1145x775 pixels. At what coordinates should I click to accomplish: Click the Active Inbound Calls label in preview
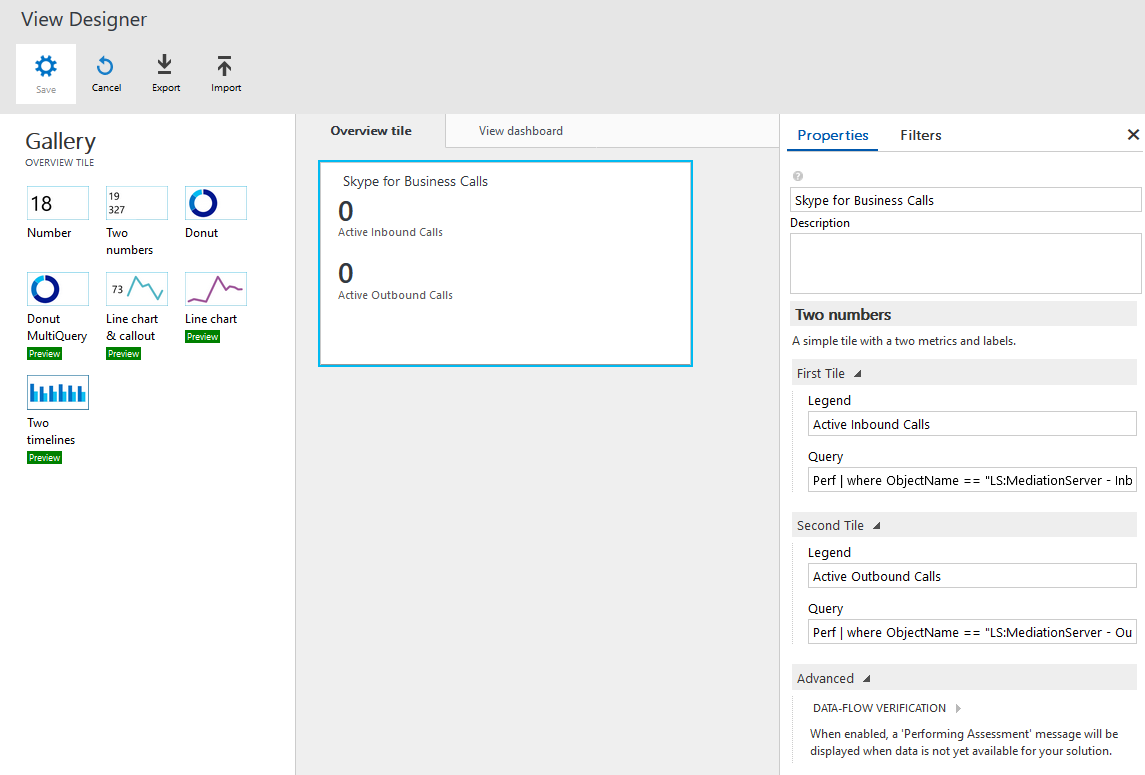point(390,232)
